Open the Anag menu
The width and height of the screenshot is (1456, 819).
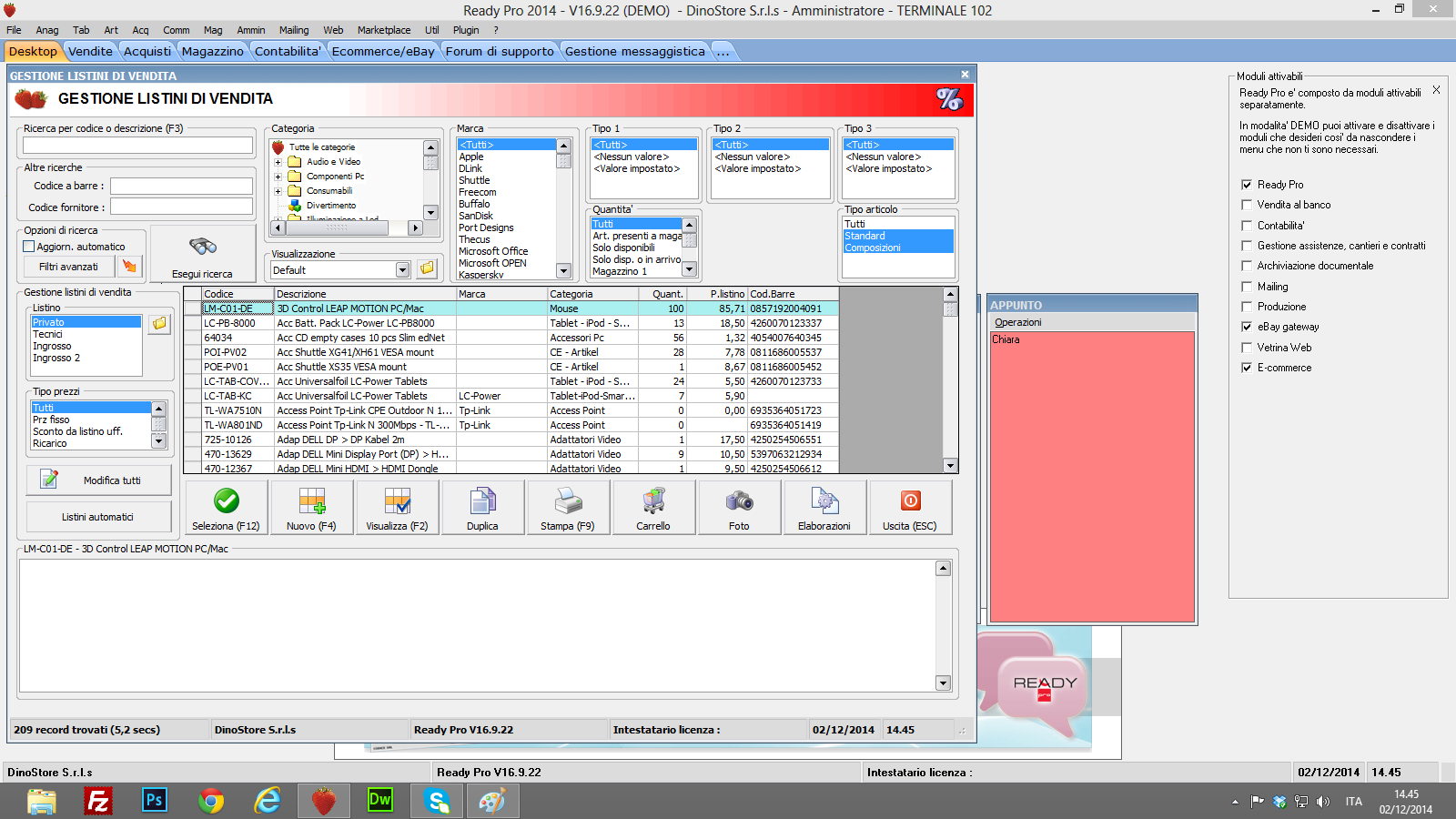pos(46,30)
